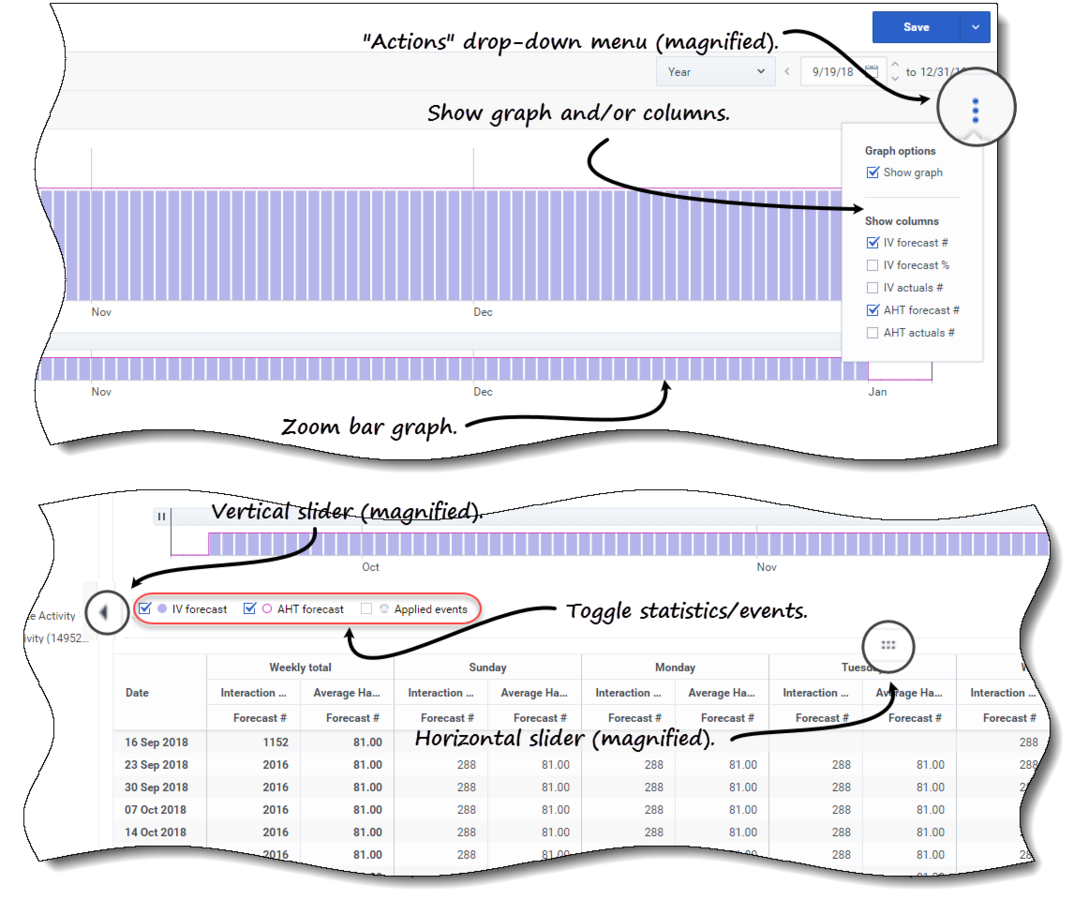Uncheck the Show graph checkbox
The image size is (1074, 900).
coord(873,173)
